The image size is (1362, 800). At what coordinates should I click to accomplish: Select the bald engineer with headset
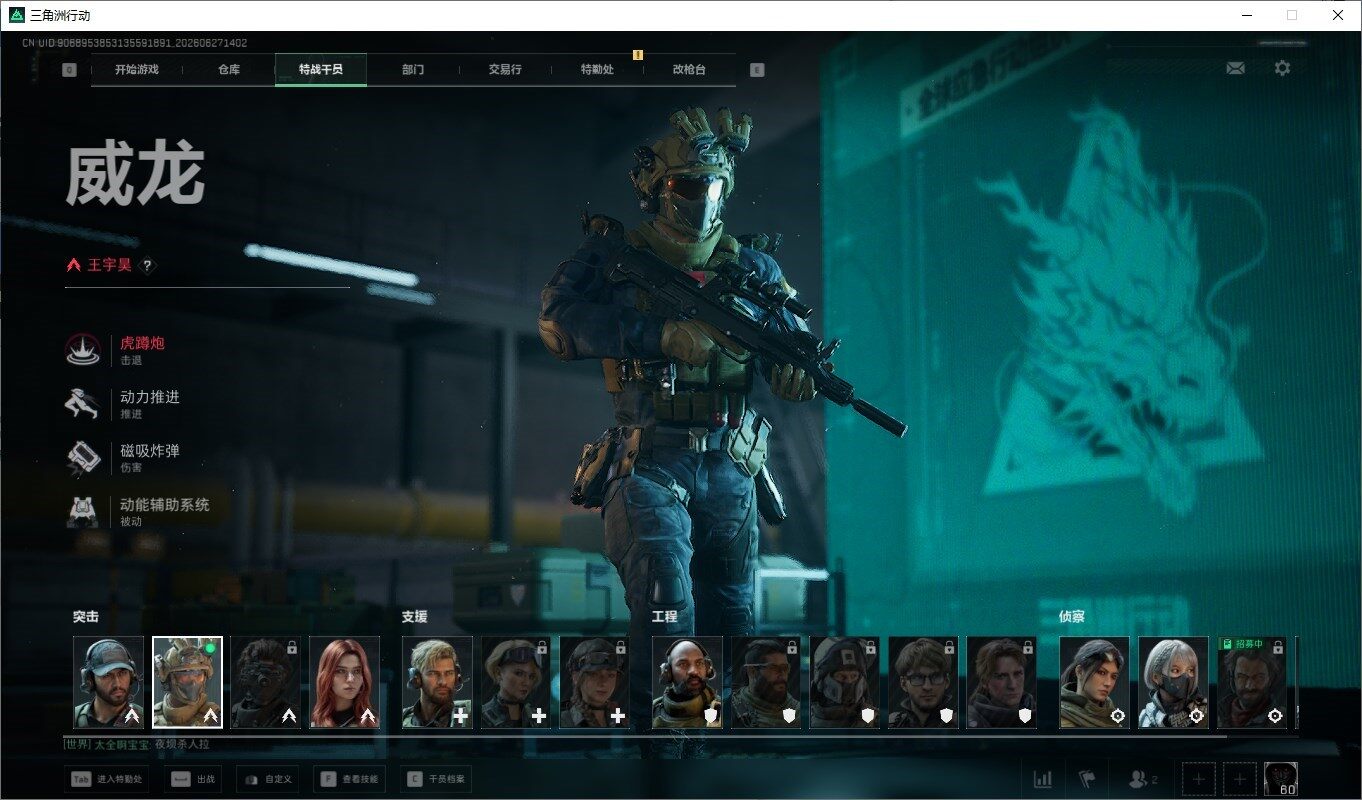pyautogui.click(x=687, y=682)
